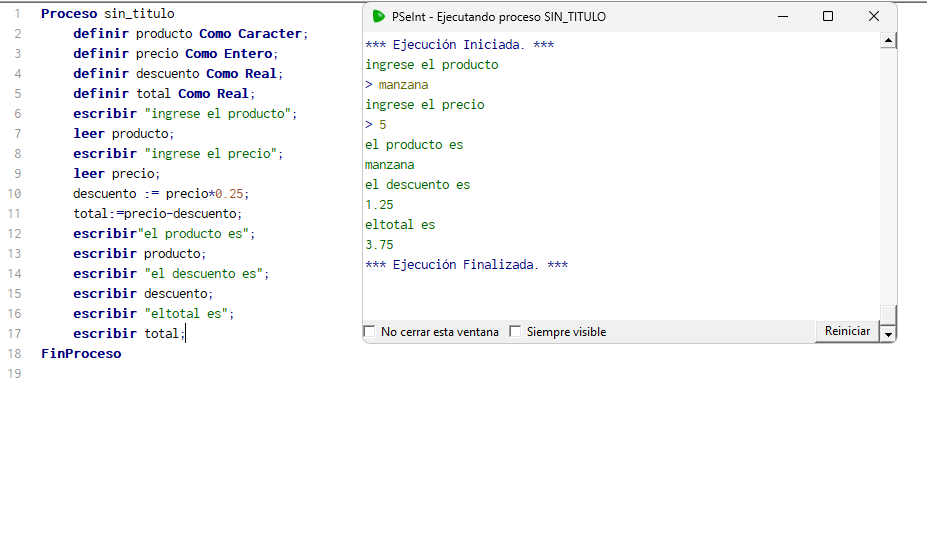The height and width of the screenshot is (557, 927).
Task: Click line number 10 in the editor gutter
Action: click(15, 194)
